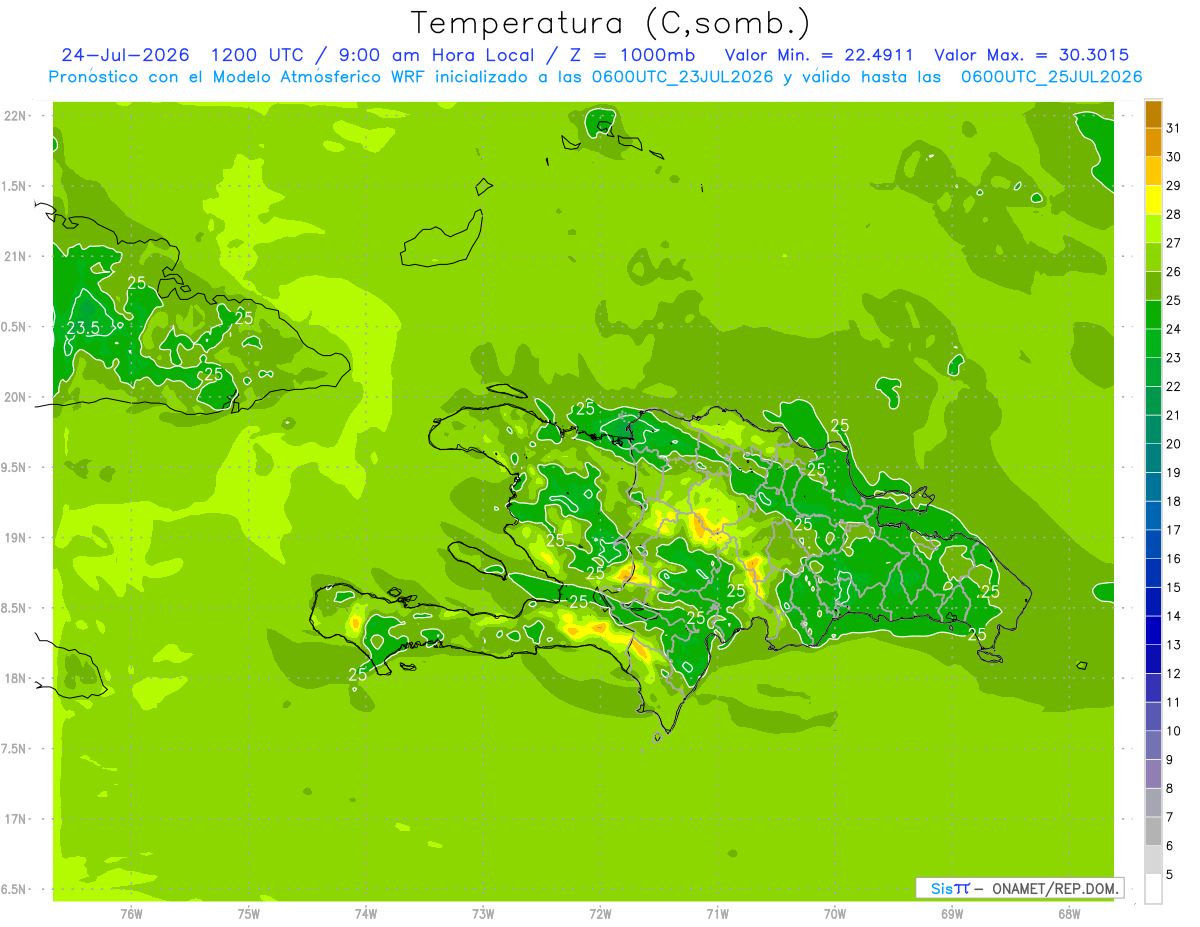Click the legend value '25'

1173,300
